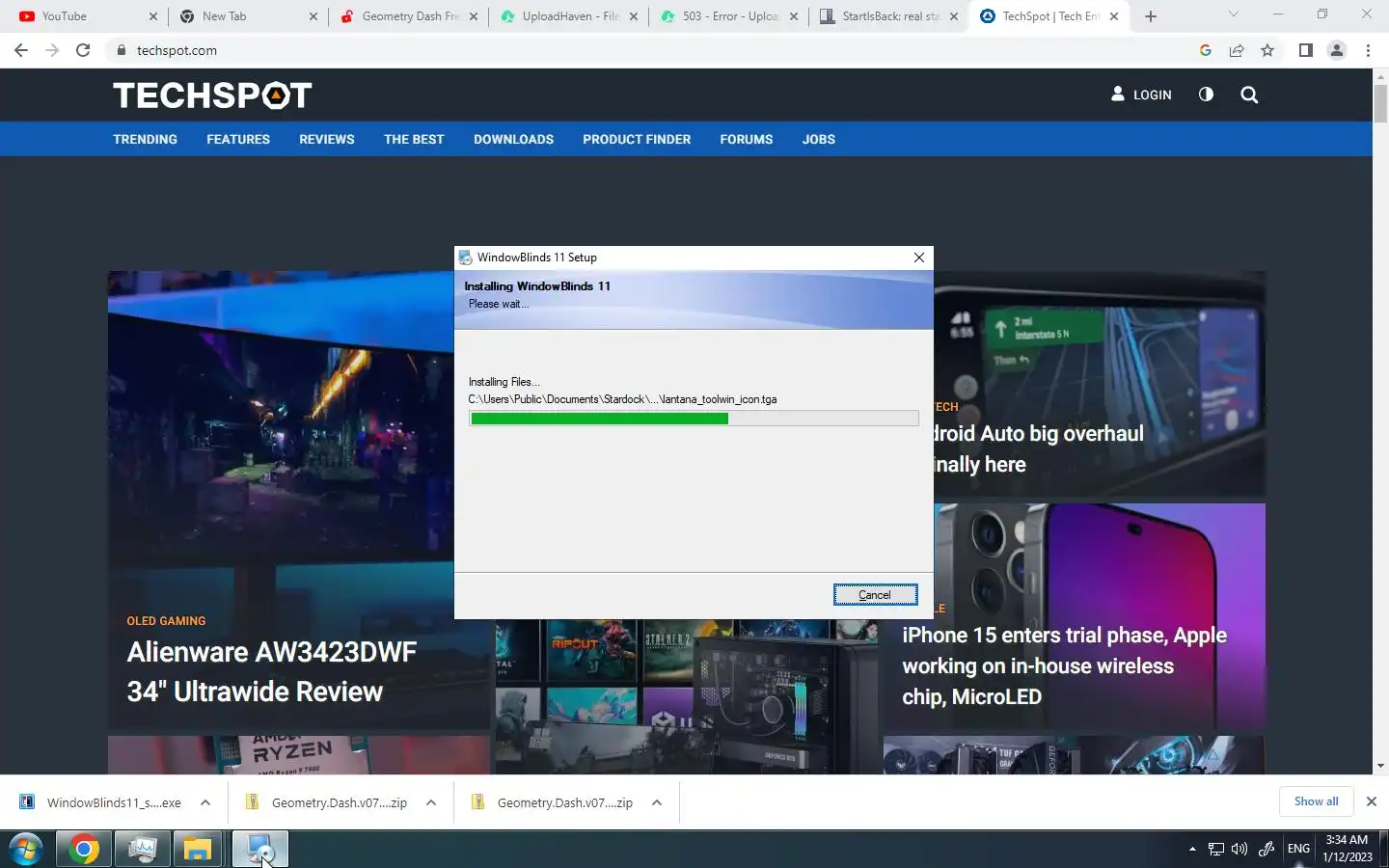Viewport: 1389px width, 868px height.
Task: Open the Chrome profile avatar
Action: click(x=1337, y=50)
